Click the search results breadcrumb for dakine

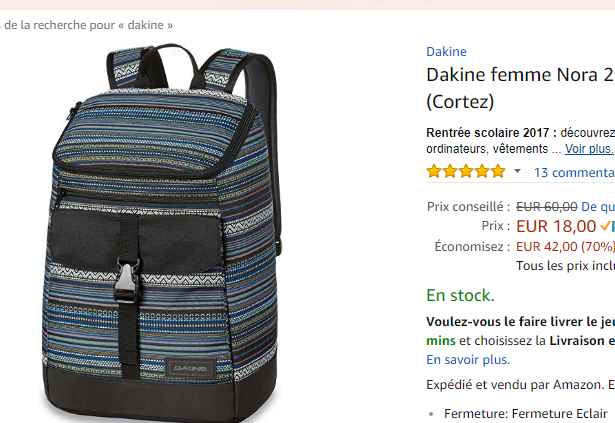click(x=86, y=25)
